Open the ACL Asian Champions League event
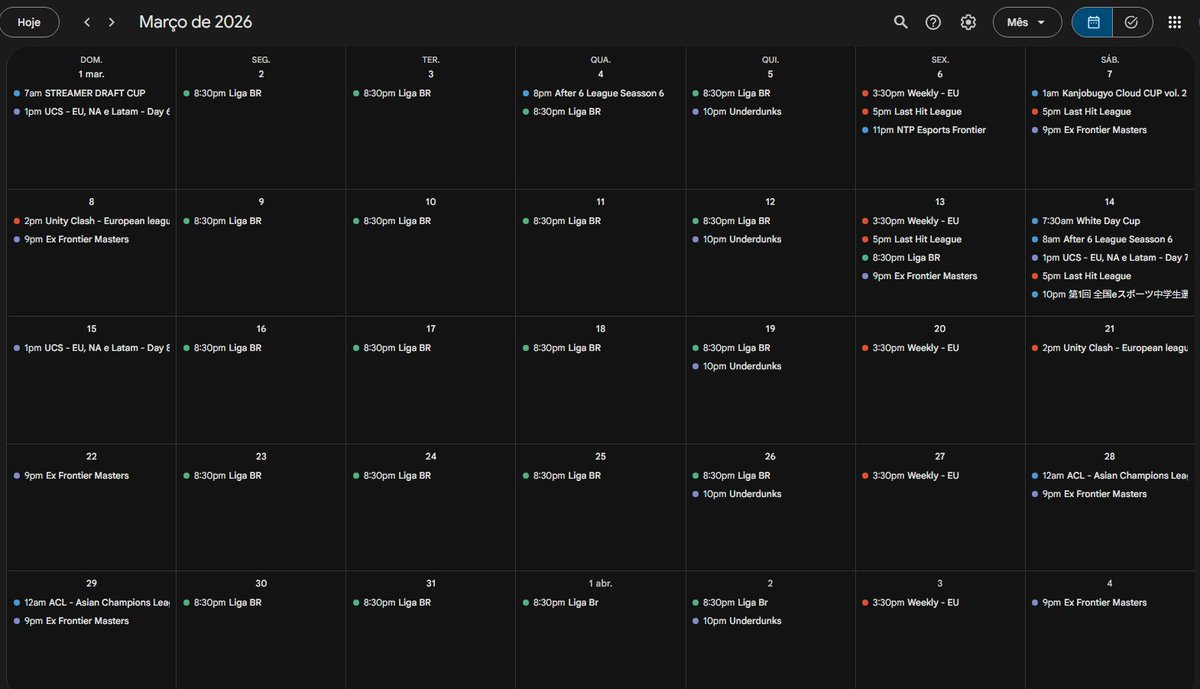The height and width of the screenshot is (689, 1200). point(1110,475)
